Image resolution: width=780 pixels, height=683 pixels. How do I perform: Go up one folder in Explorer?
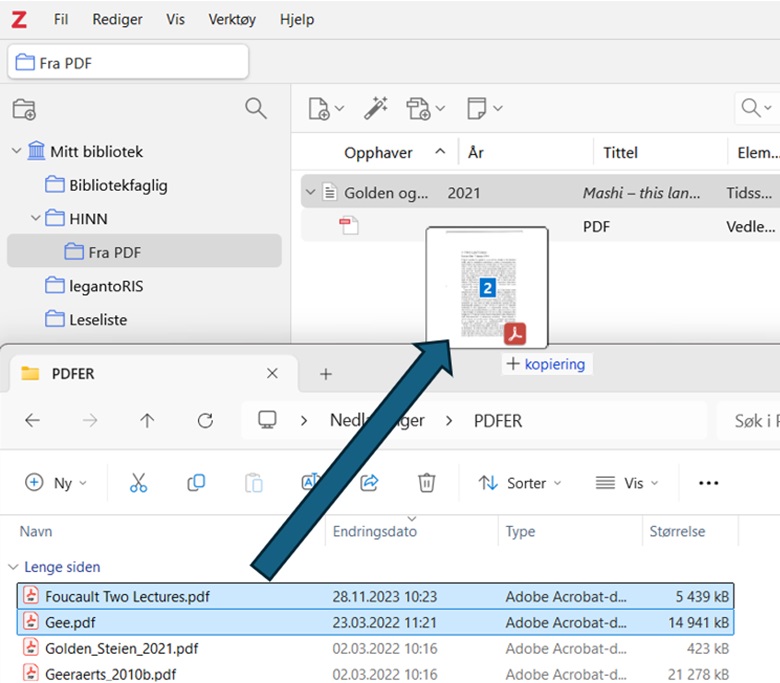[147, 420]
